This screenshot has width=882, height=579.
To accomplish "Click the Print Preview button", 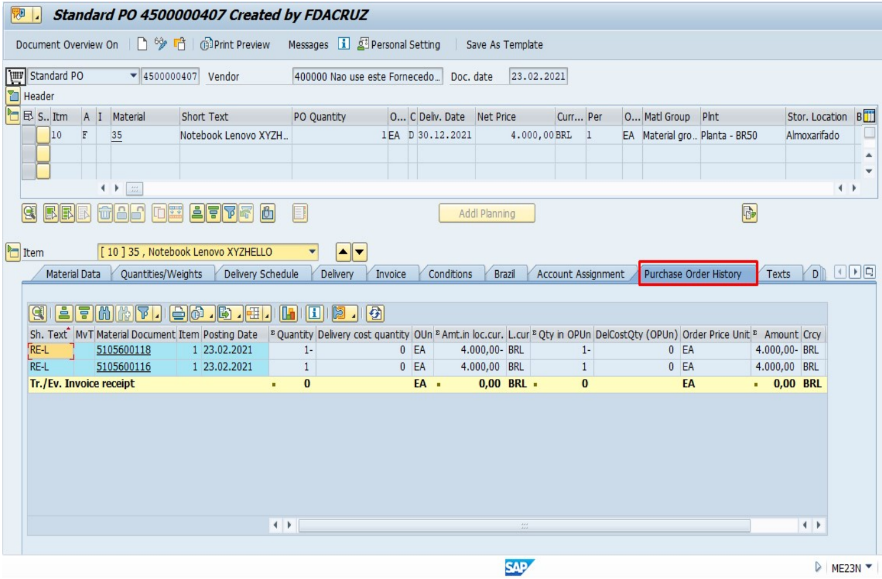I will pyautogui.click(x=235, y=44).
